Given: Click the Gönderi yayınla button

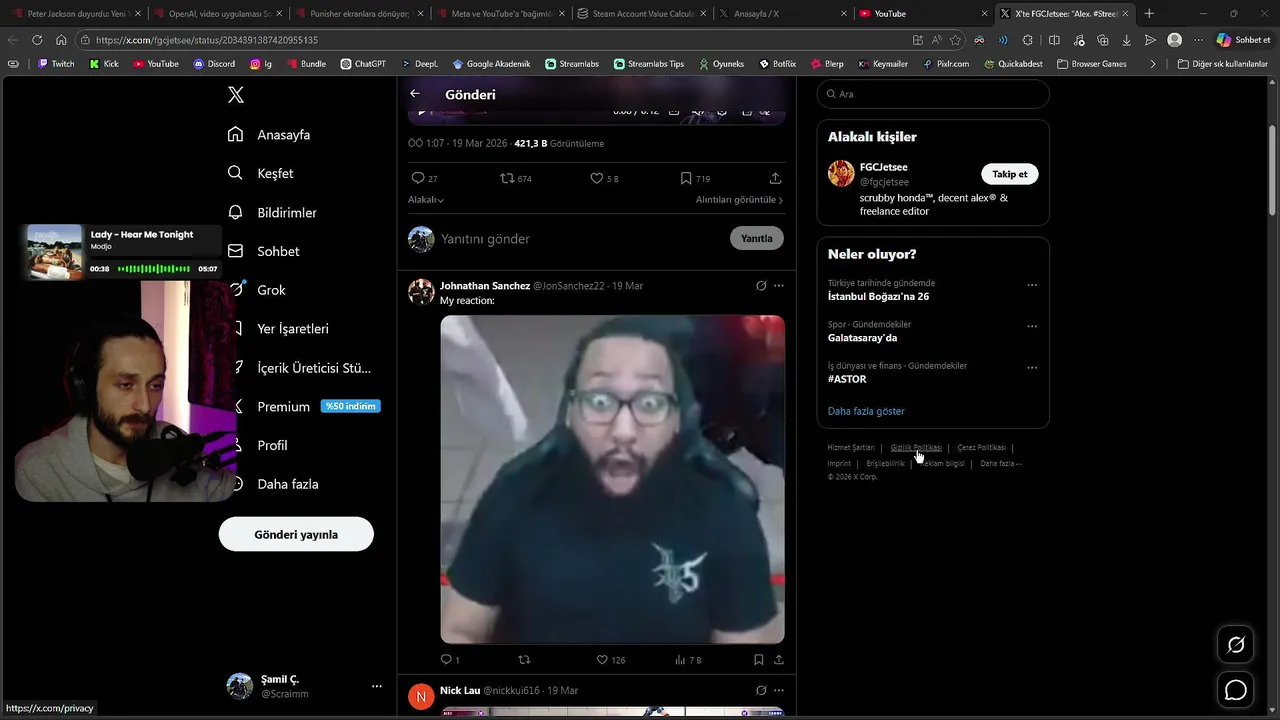Looking at the screenshot, I should (x=296, y=534).
